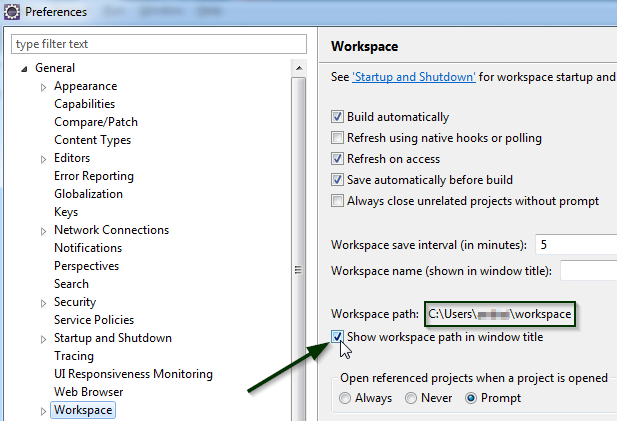Image resolution: width=617 pixels, height=421 pixels.
Task: Open Service Policies preferences
Action: point(94,320)
